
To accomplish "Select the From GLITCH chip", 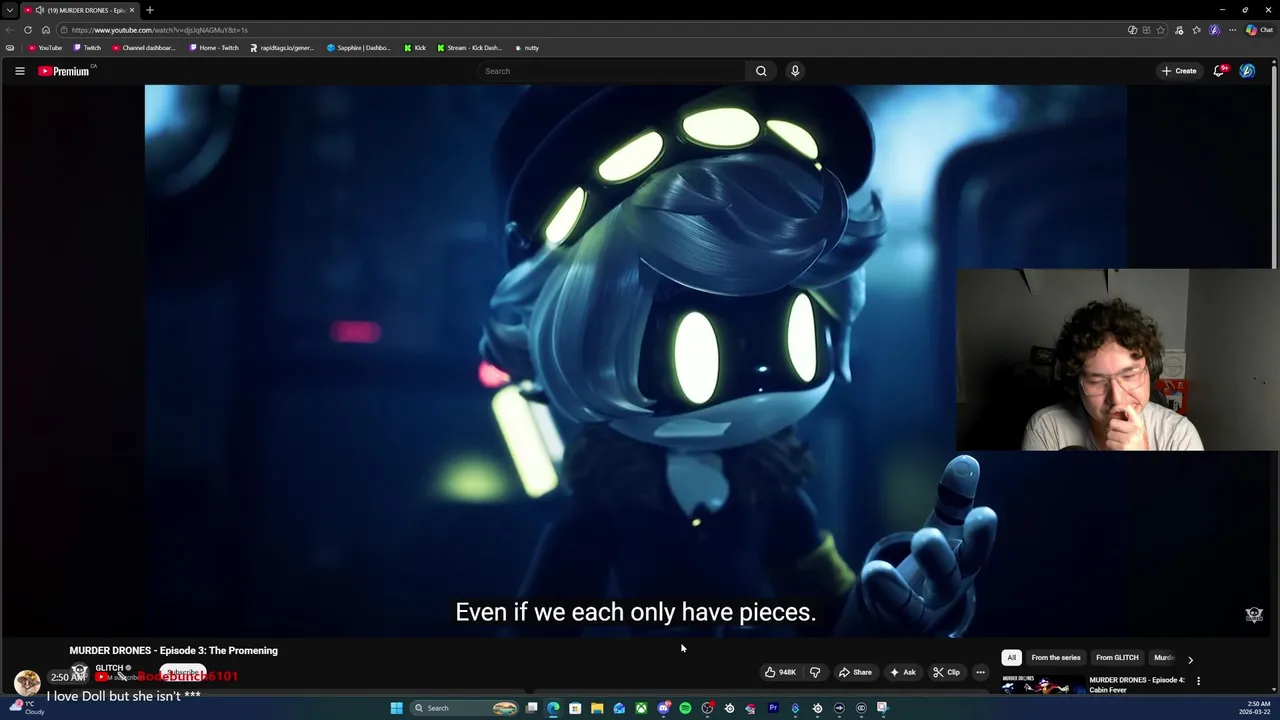I will 1117,658.
